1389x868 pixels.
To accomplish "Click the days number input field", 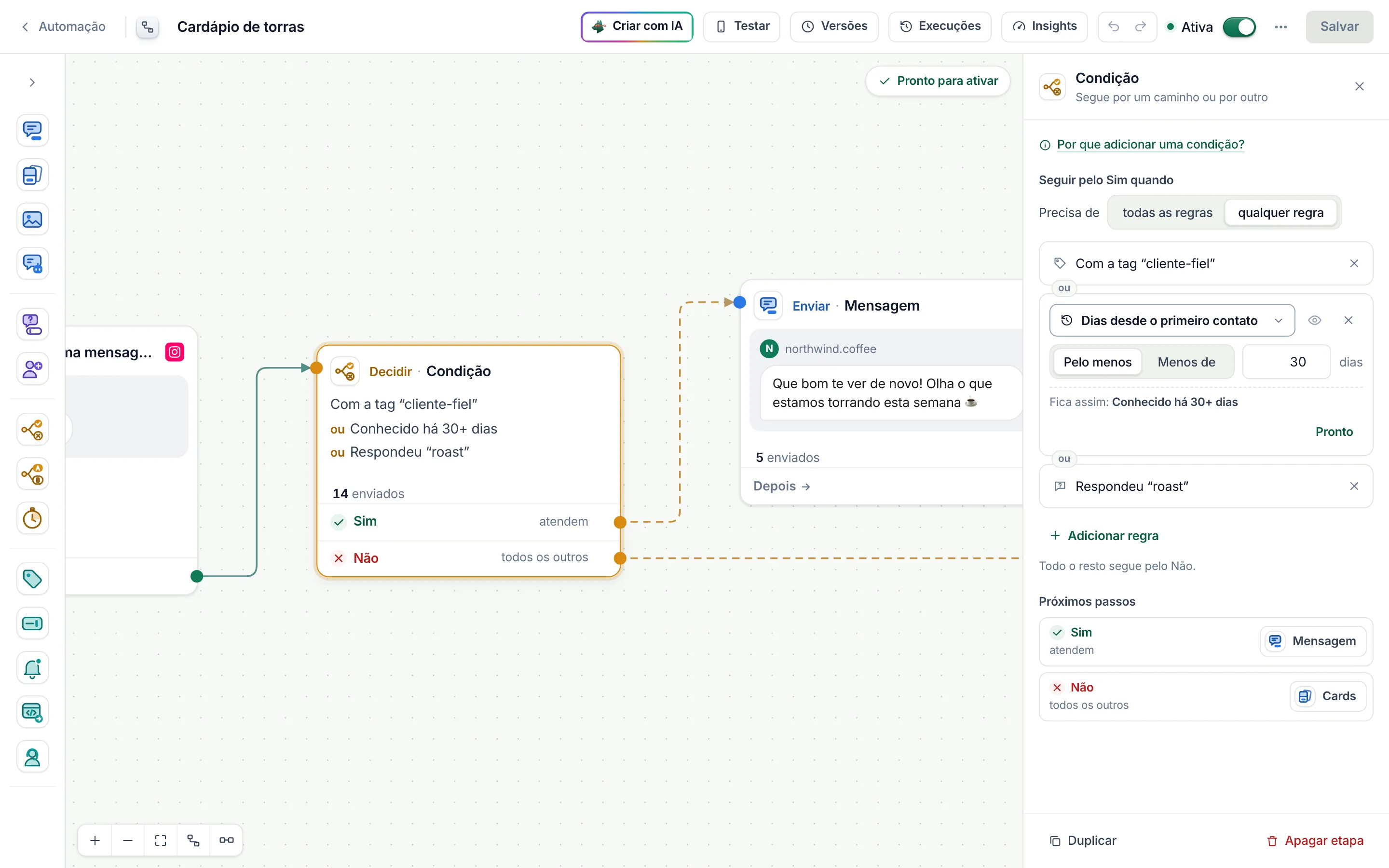I will pyautogui.click(x=1286, y=362).
